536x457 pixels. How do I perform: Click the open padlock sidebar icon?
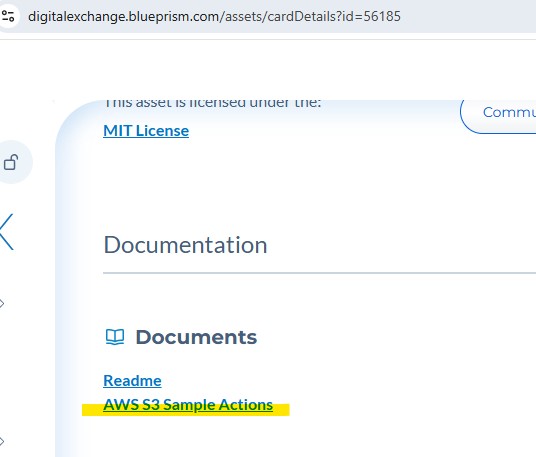coord(11,162)
